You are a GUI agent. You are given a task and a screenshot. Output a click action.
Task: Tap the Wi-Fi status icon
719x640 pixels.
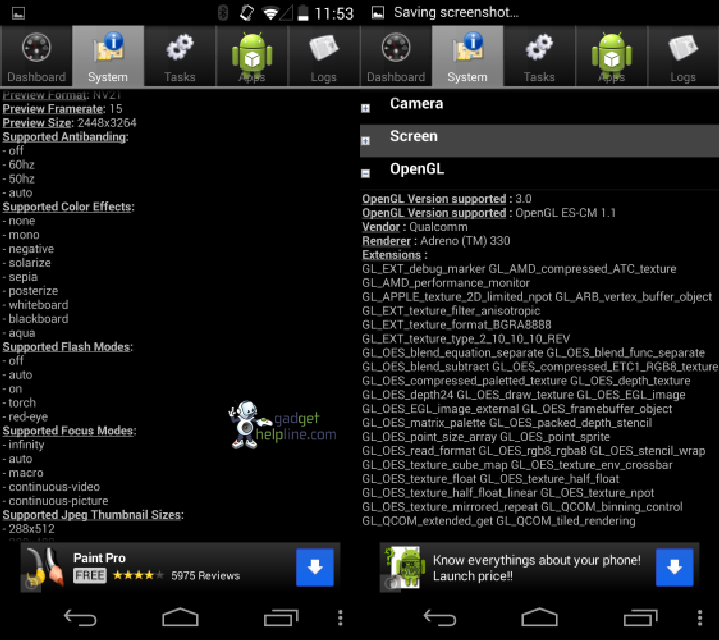tap(270, 13)
